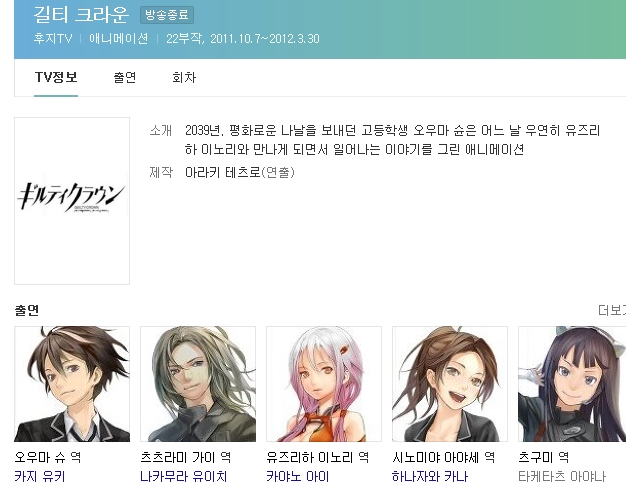Click the 애니메이션 genre label
Viewport: 626px width, 488px height.
[119, 39]
